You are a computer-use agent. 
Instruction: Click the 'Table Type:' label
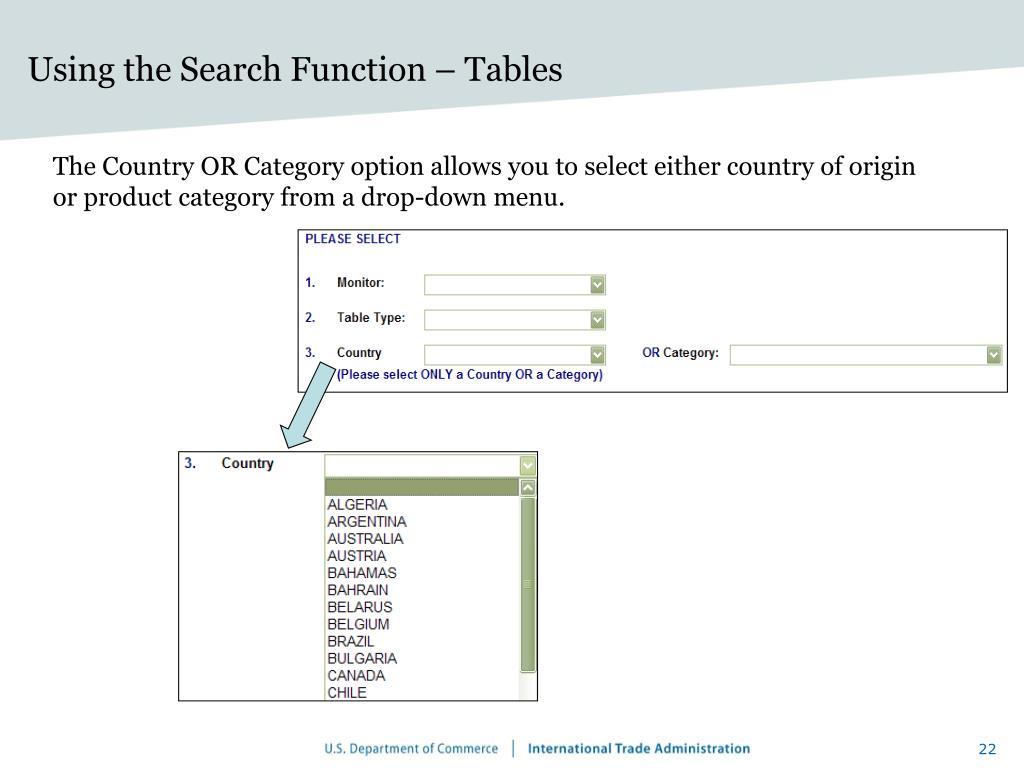[371, 318]
